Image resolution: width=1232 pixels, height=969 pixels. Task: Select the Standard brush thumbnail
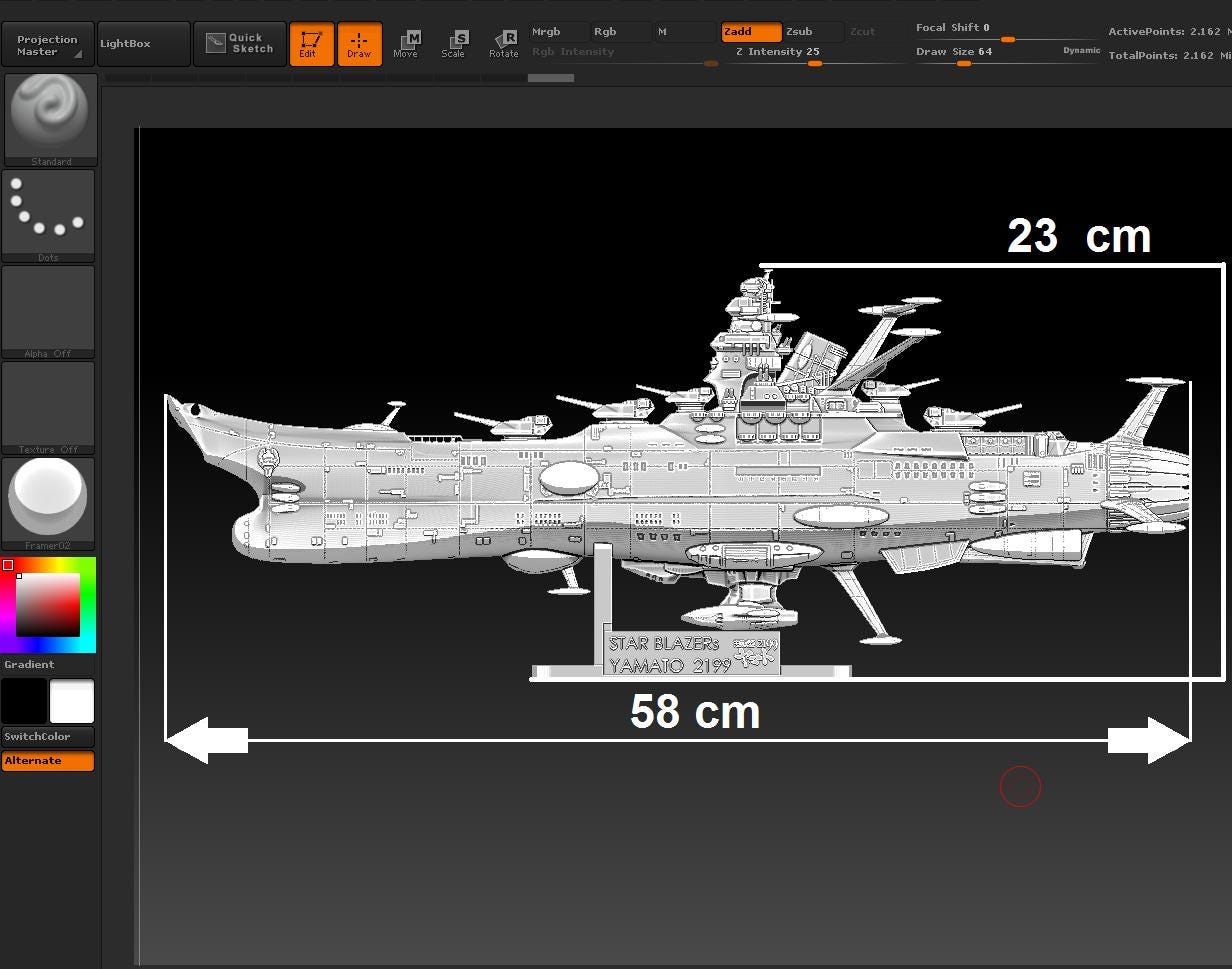tap(50, 113)
